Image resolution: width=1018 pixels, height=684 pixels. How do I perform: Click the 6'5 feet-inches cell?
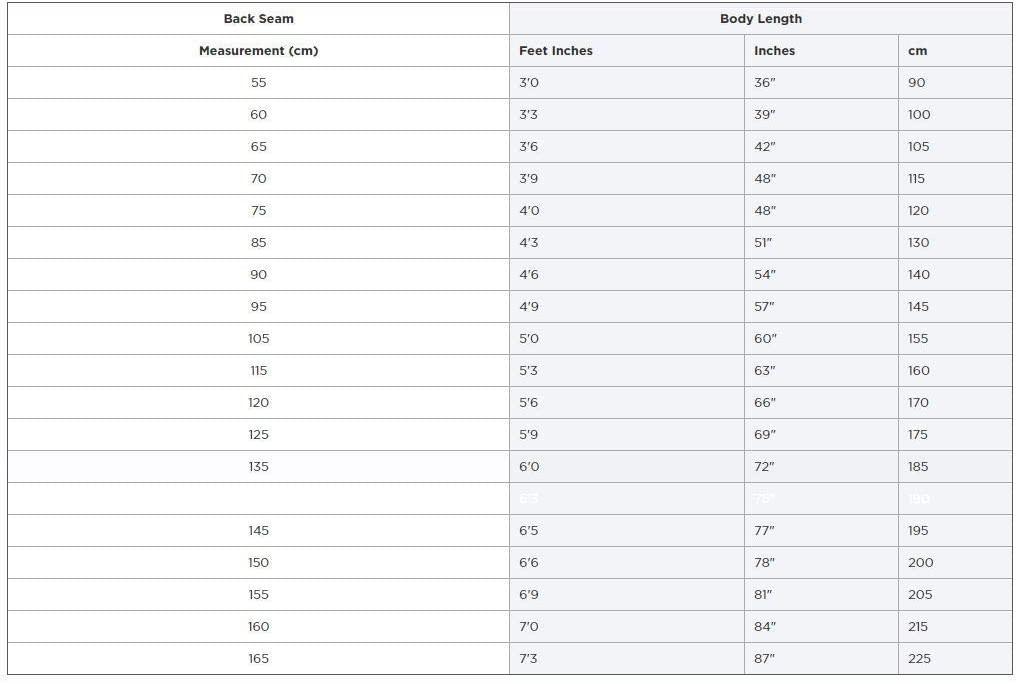click(529, 531)
